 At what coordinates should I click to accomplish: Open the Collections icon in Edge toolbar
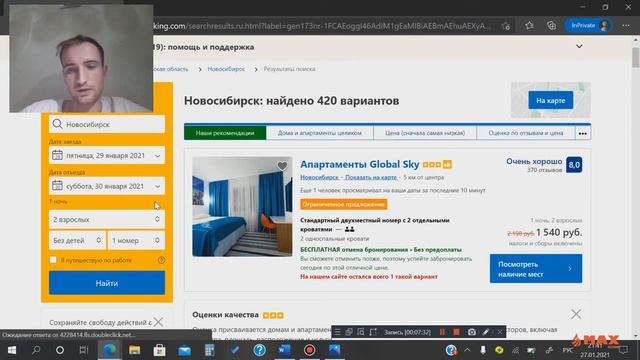click(x=551, y=25)
